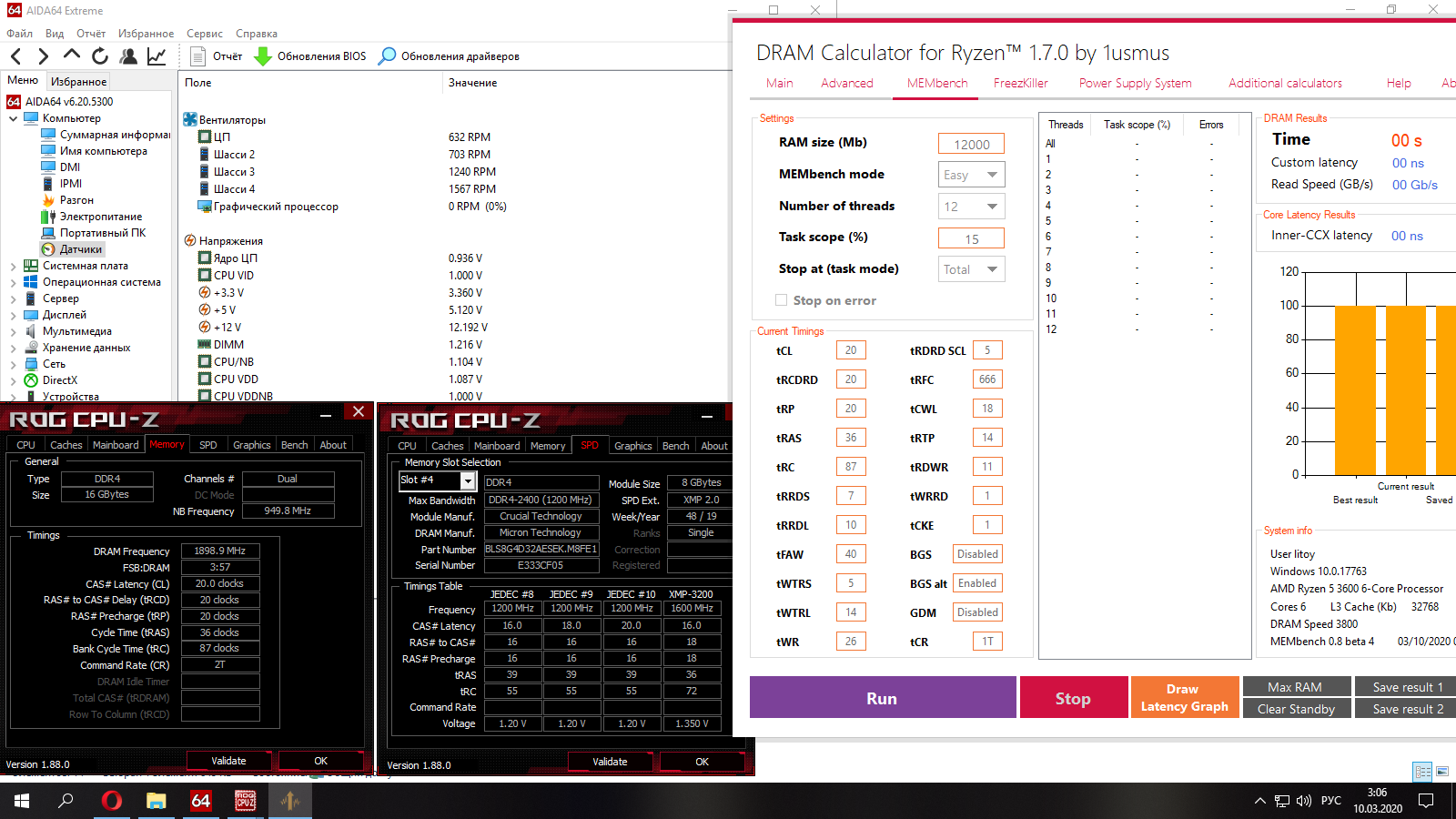1456x819 pixels.
Task: Open the network icon in system tray
Action: tap(1282, 801)
